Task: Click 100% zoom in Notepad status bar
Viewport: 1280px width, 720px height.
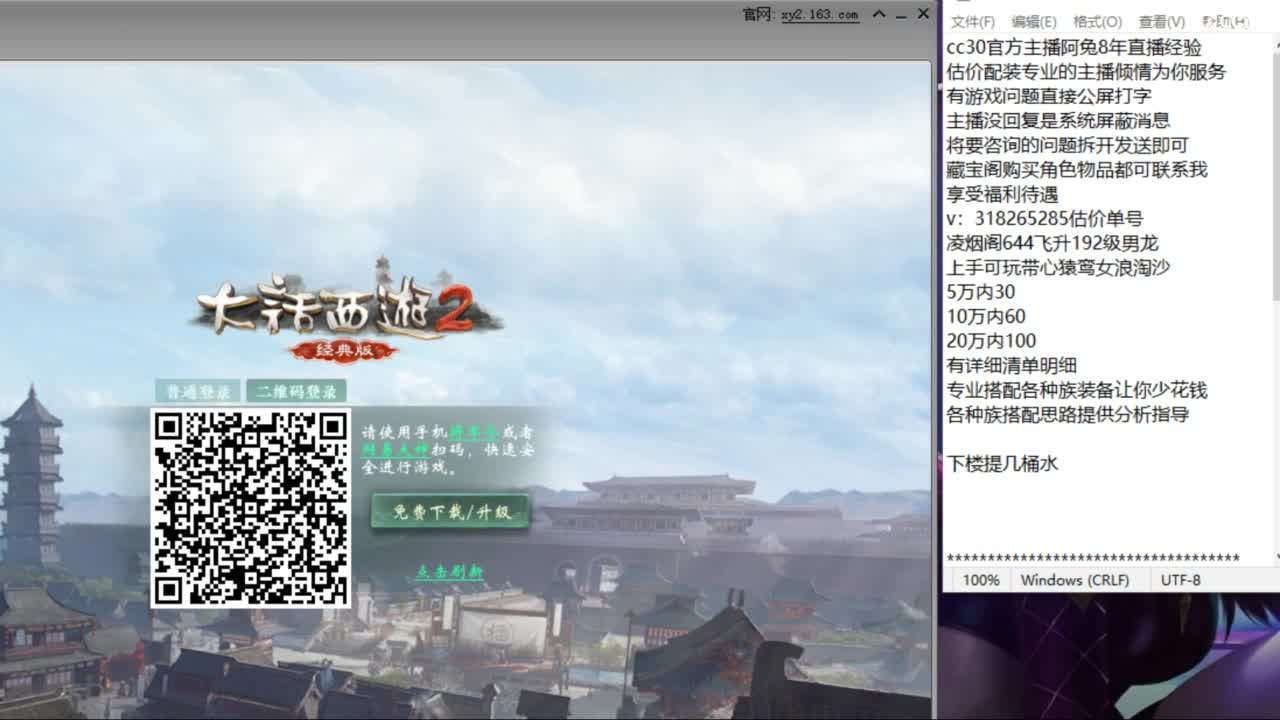Action: coord(981,580)
